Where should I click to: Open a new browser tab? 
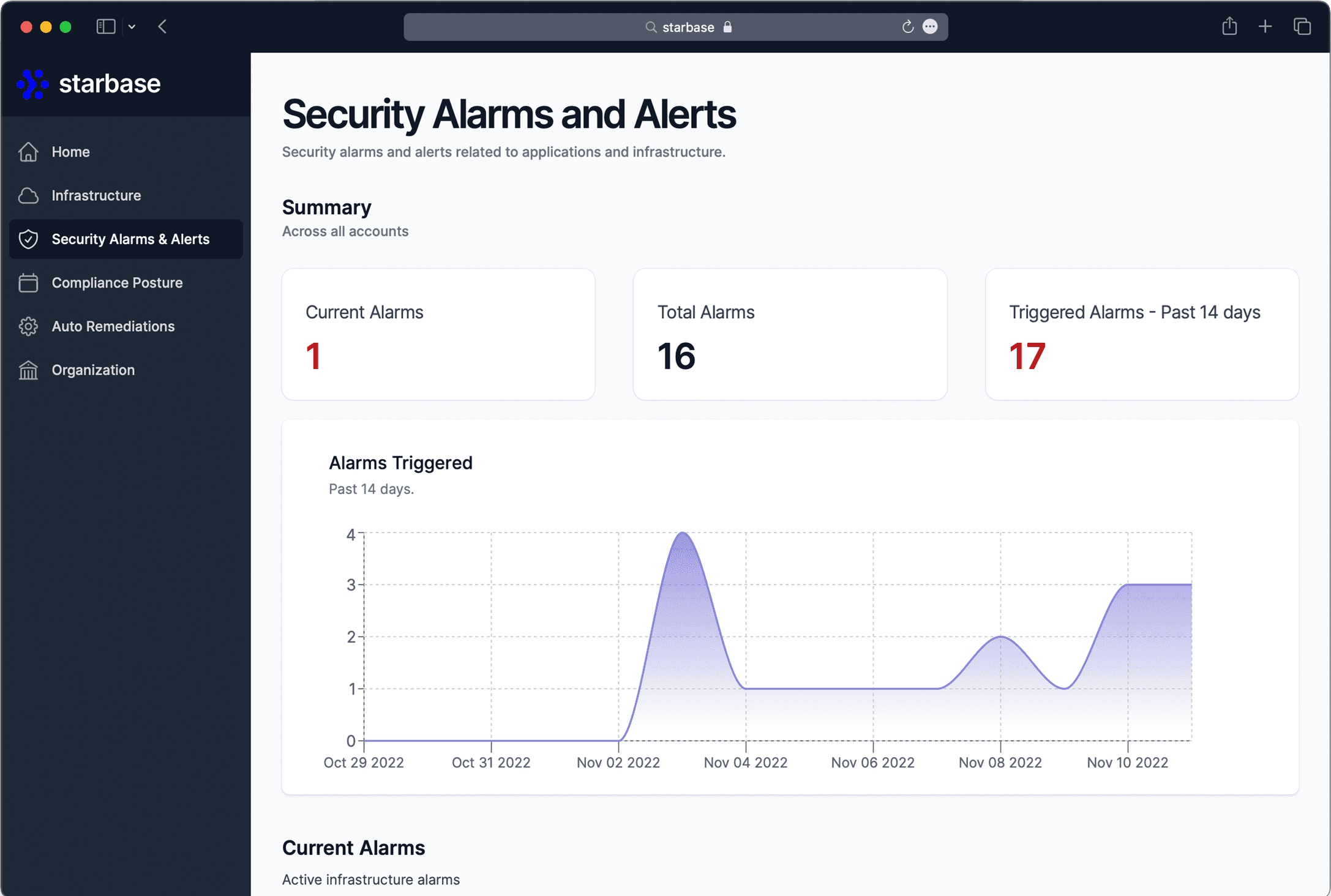tap(1265, 27)
